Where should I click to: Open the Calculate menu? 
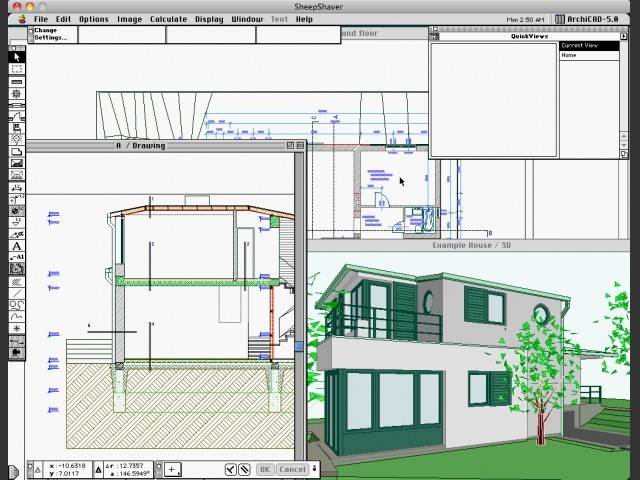pos(168,19)
